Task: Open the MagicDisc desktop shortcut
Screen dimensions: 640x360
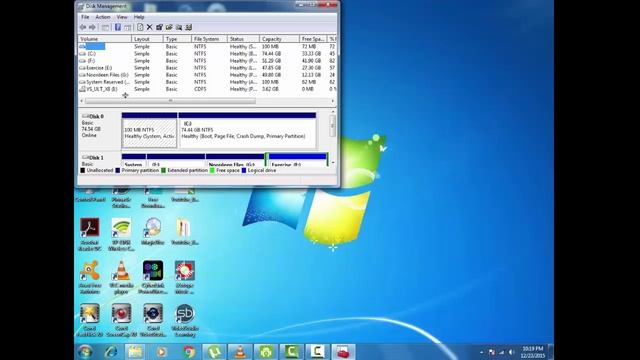Action: (x=153, y=231)
